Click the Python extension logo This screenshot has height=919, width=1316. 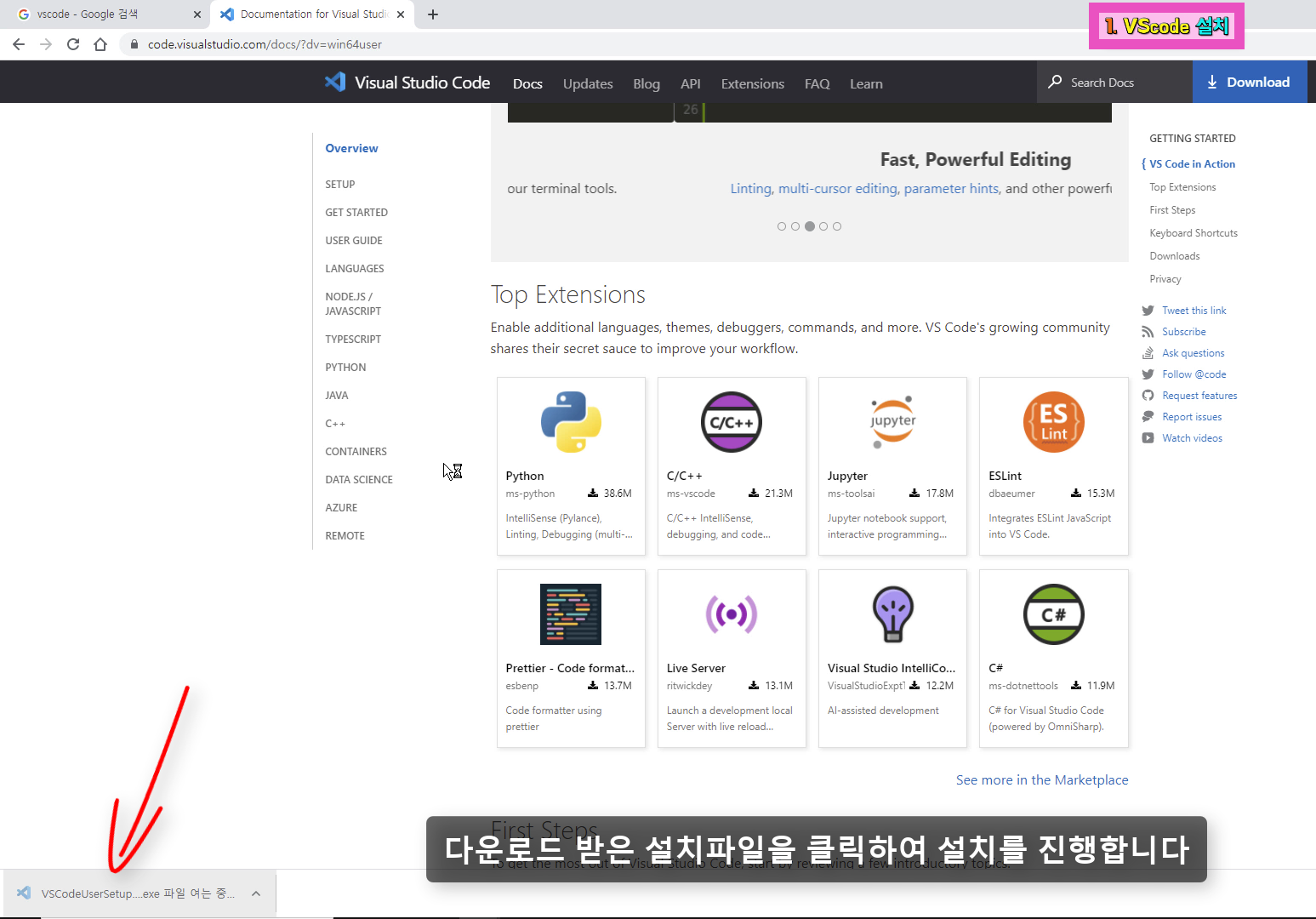point(571,422)
